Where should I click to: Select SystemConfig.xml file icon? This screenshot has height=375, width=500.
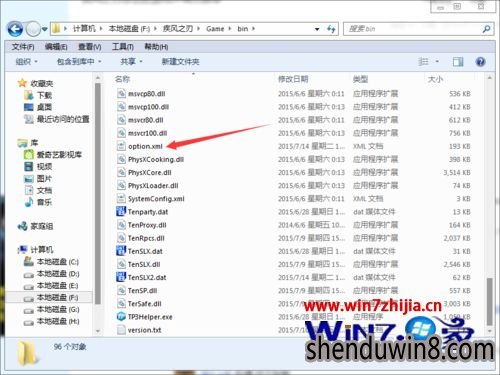(x=121, y=199)
